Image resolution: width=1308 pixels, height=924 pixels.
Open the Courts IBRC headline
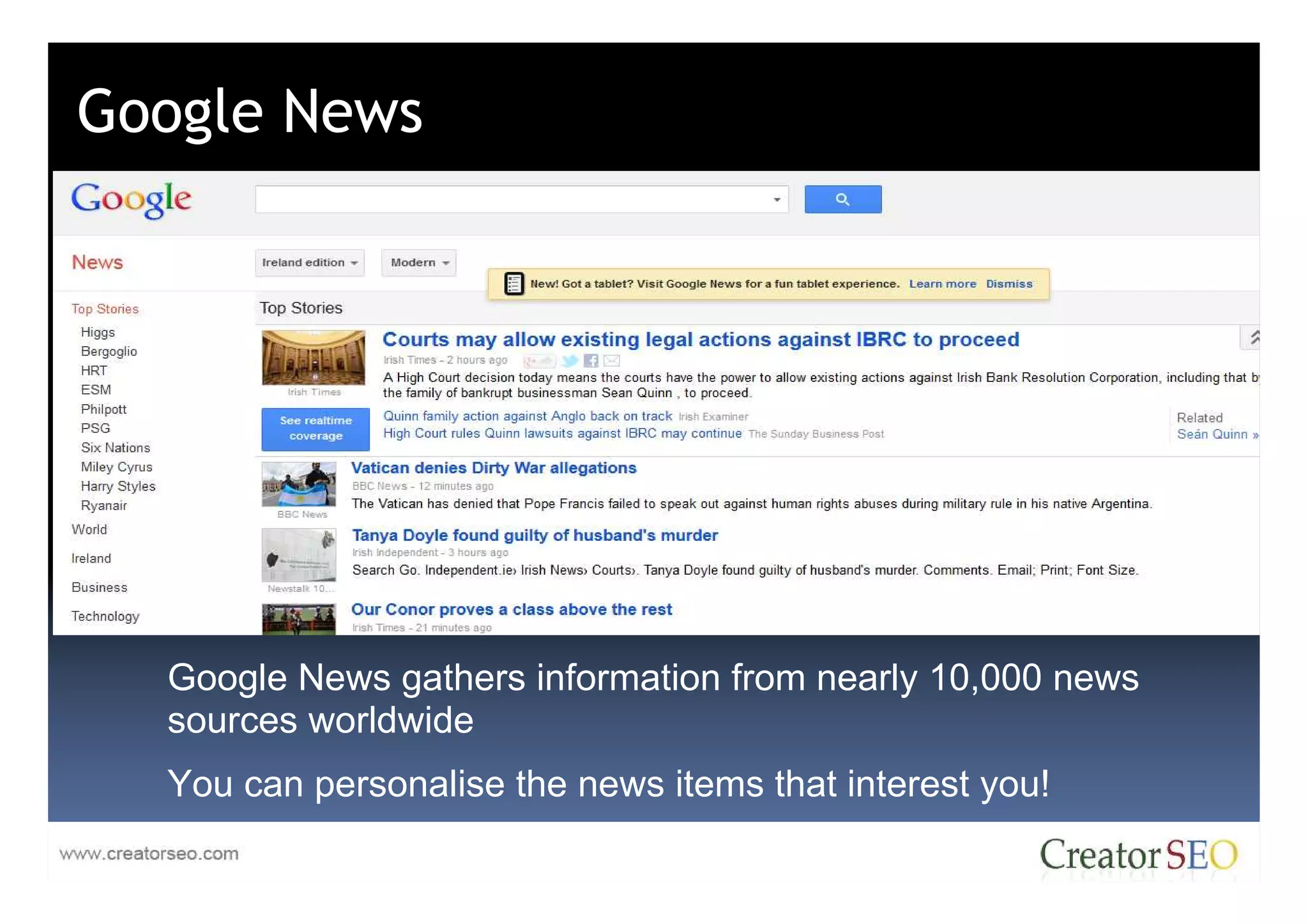coord(701,339)
